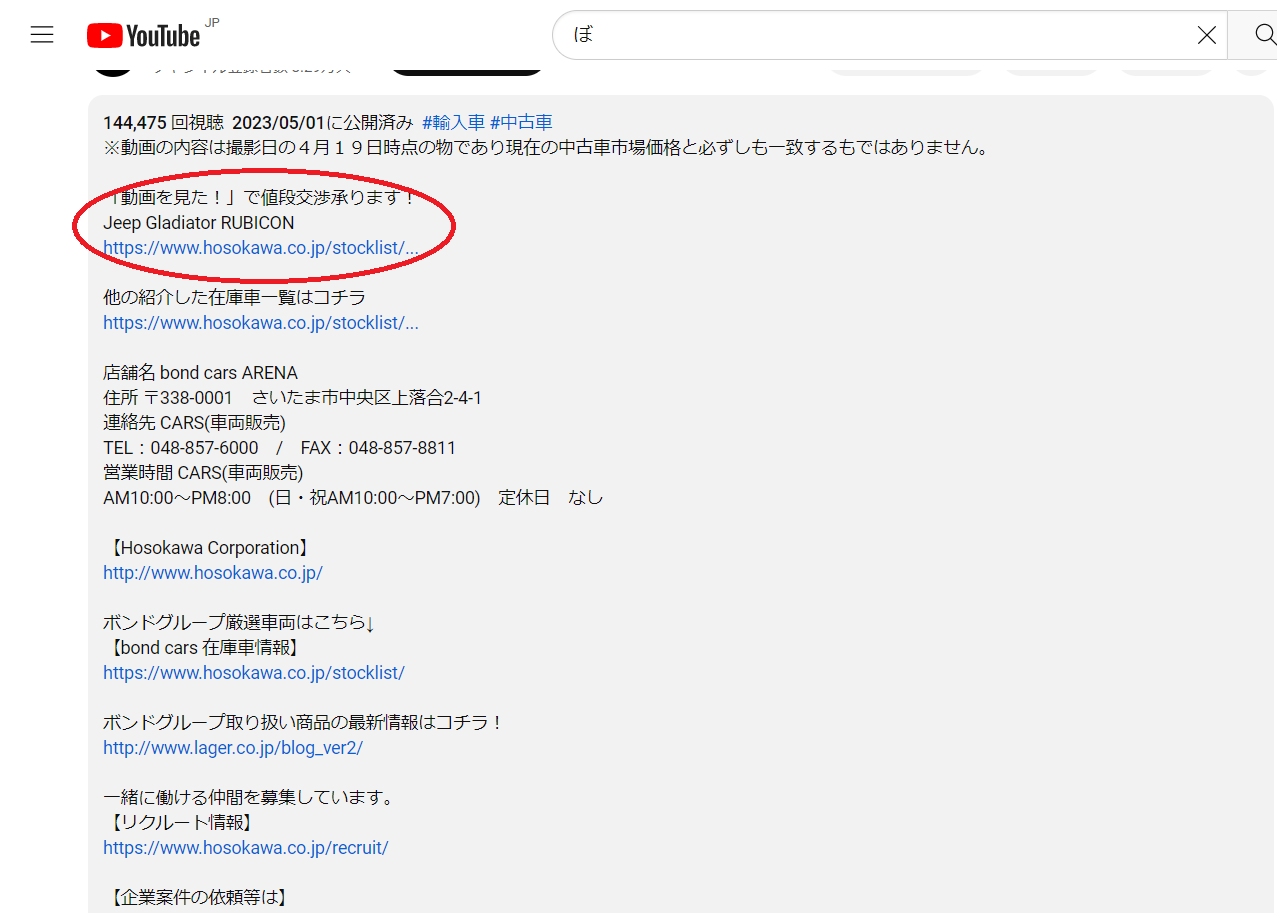The height and width of the screenshot is (913, 1277).
Task: Focus the YouTube search input field
Action: point(870,36)
